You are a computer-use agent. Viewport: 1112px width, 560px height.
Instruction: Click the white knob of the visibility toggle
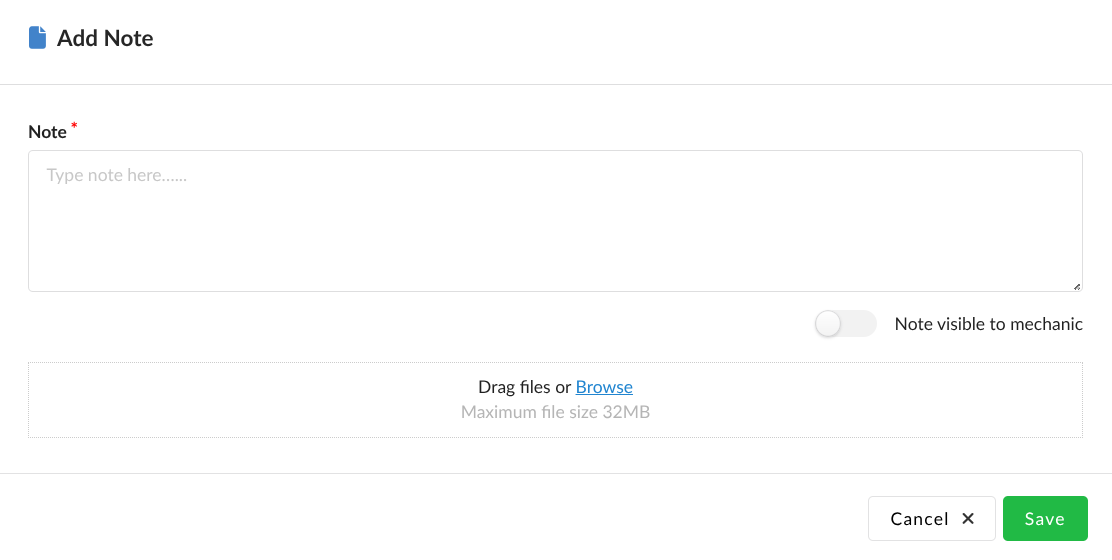pos(829,324)
